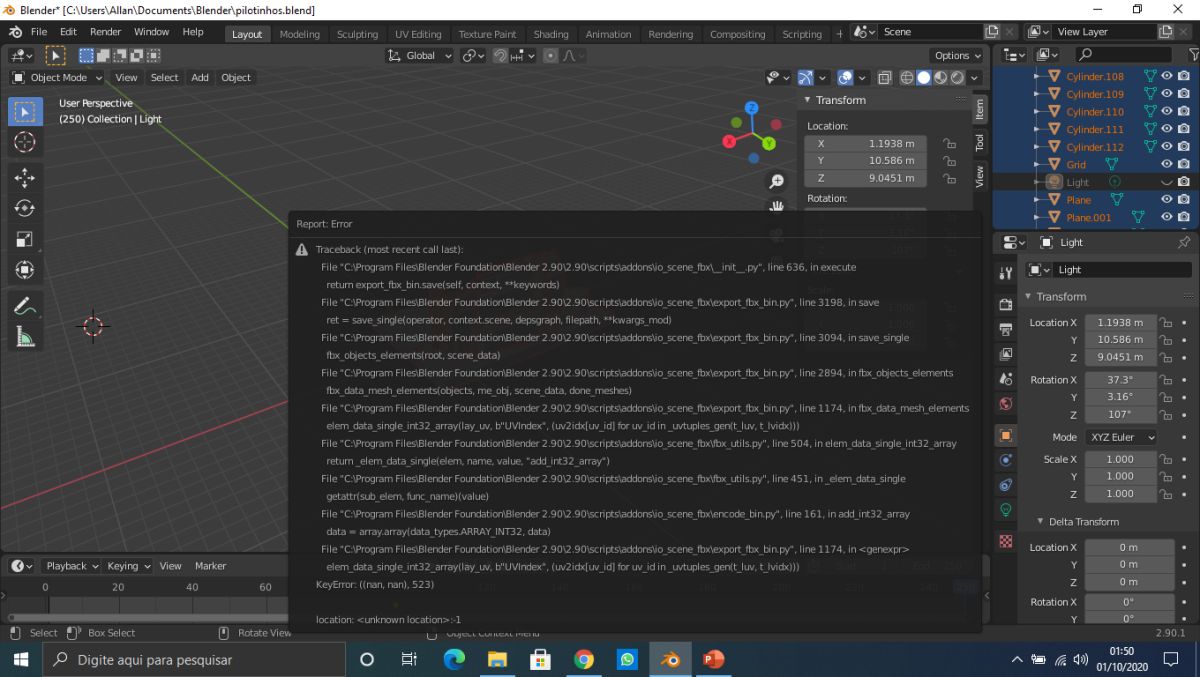Click the Blender logo menu icon
The width and height of the screenshot is (1200, 677).
coord(15,32)
